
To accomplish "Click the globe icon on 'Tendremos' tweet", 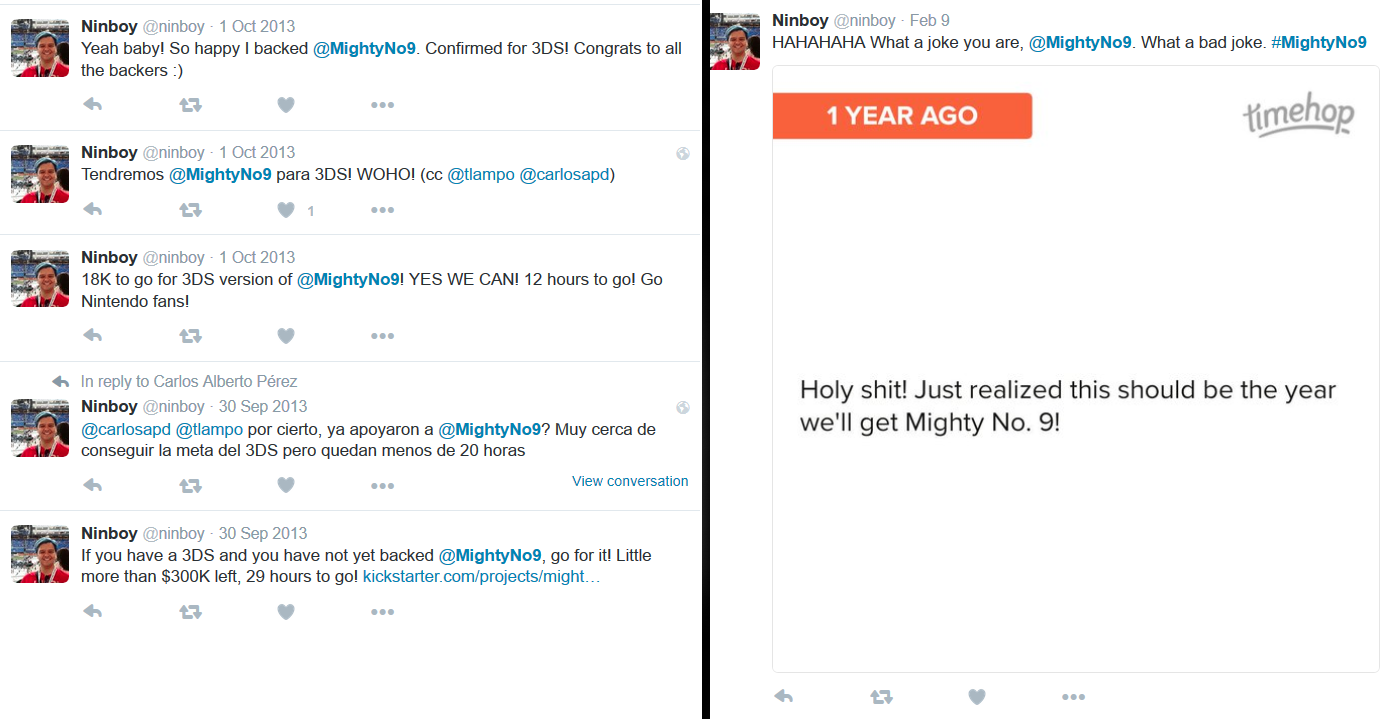I will pos(682,153).
